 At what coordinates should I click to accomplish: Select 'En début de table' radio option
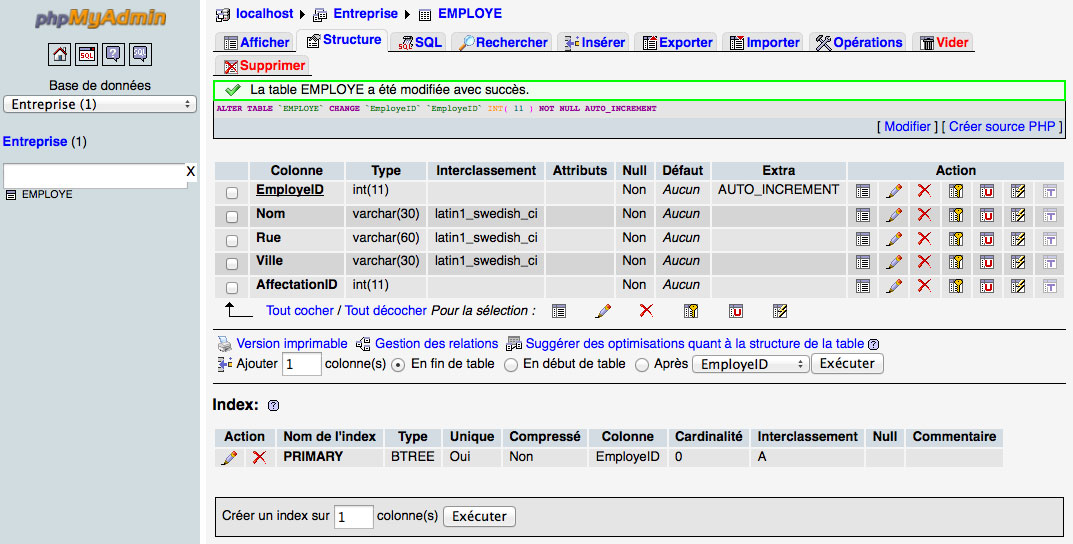[x=510, y=365]
